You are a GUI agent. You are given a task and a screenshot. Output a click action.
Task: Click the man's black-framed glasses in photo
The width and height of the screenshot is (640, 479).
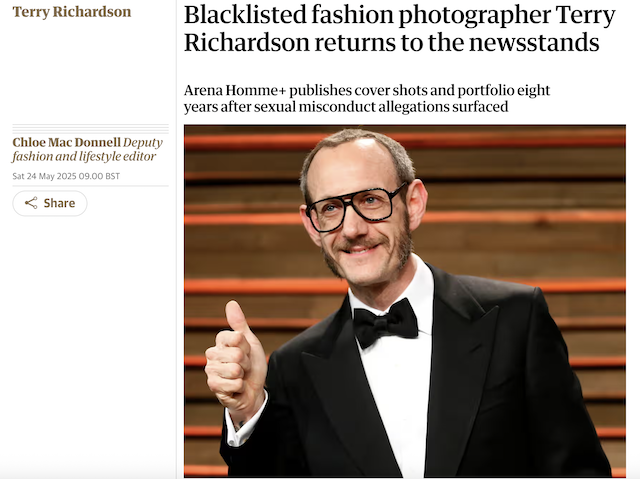tap(355, 208)
